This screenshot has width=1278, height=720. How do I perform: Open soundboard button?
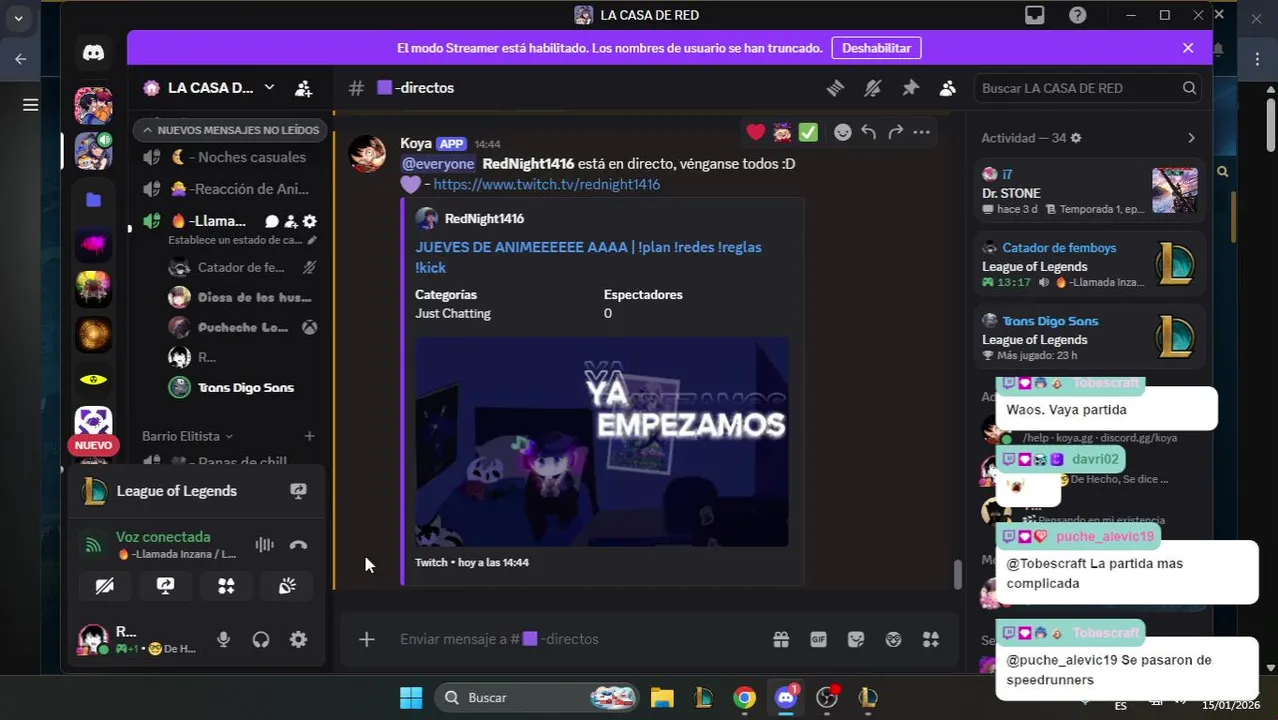[288, 586]
